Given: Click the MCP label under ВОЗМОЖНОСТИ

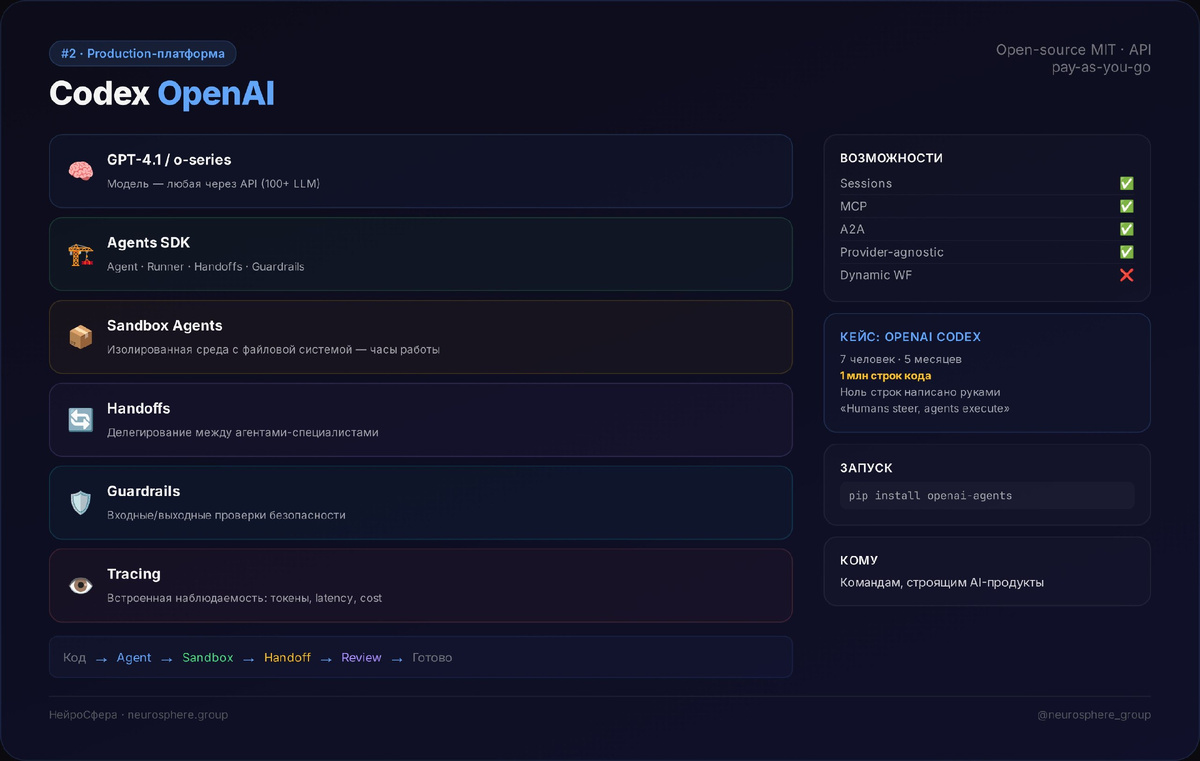Looking at the screenshot, I should point(853,206).
